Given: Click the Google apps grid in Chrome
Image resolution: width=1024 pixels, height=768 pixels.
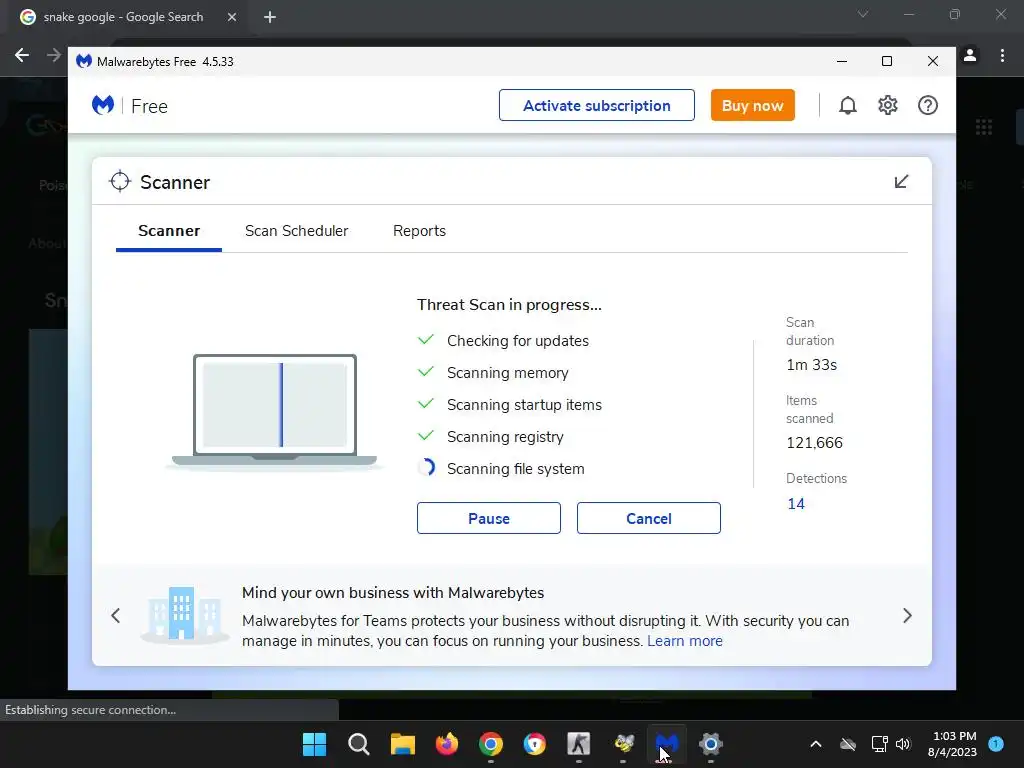Looking at the screenshot, I should pos(984,127).
